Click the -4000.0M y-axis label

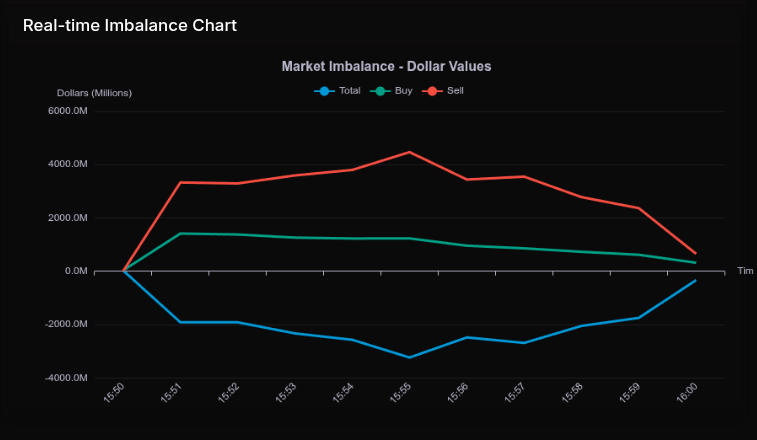click(x=67, y=378)
